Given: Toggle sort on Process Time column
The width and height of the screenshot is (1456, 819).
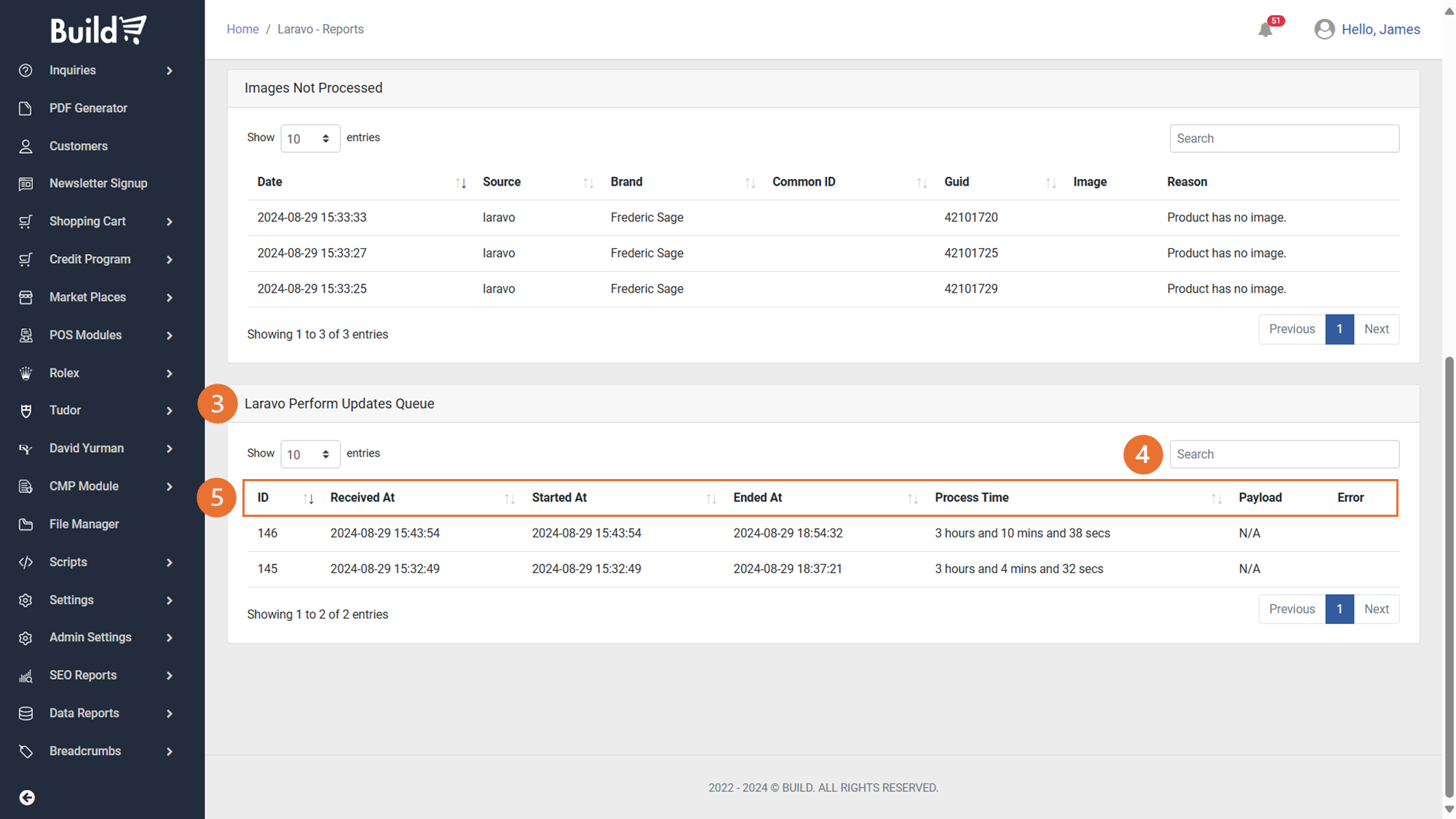Looking at the screenshot, I should tap(1216, 499).
